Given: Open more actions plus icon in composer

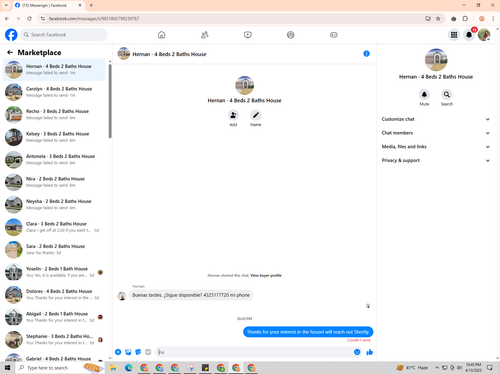Looking at the screenshot, I should (118, 352).
